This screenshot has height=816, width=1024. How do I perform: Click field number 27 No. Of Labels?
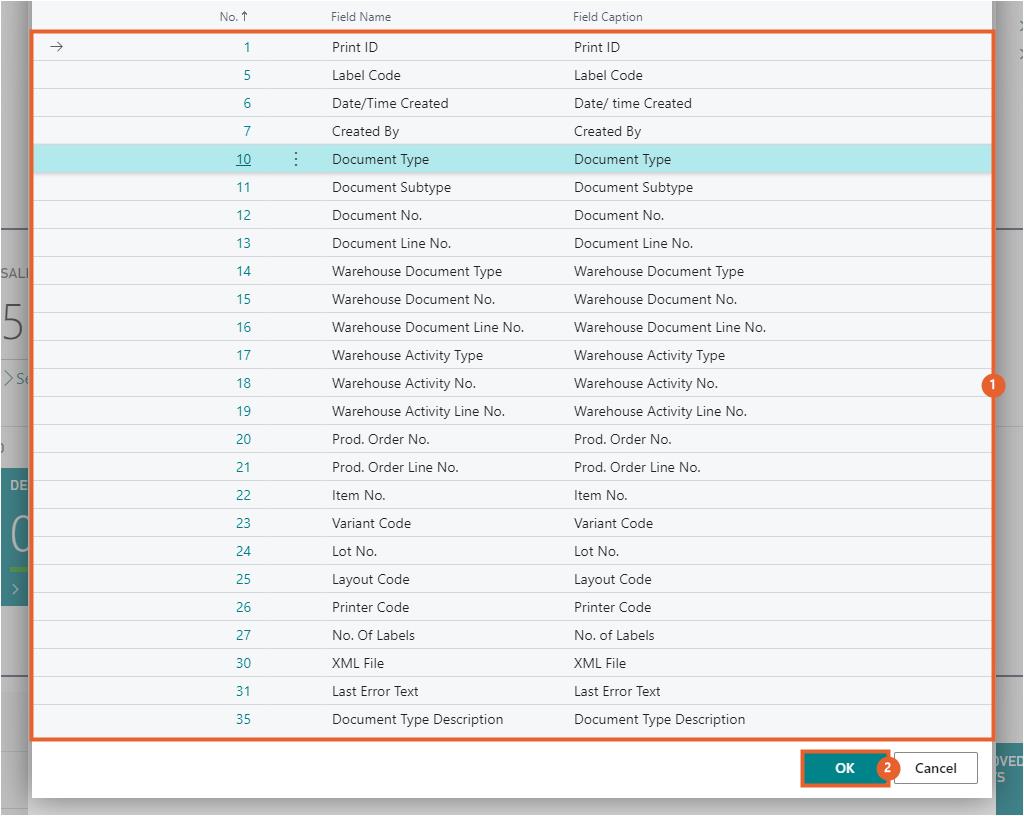[243, 635]
